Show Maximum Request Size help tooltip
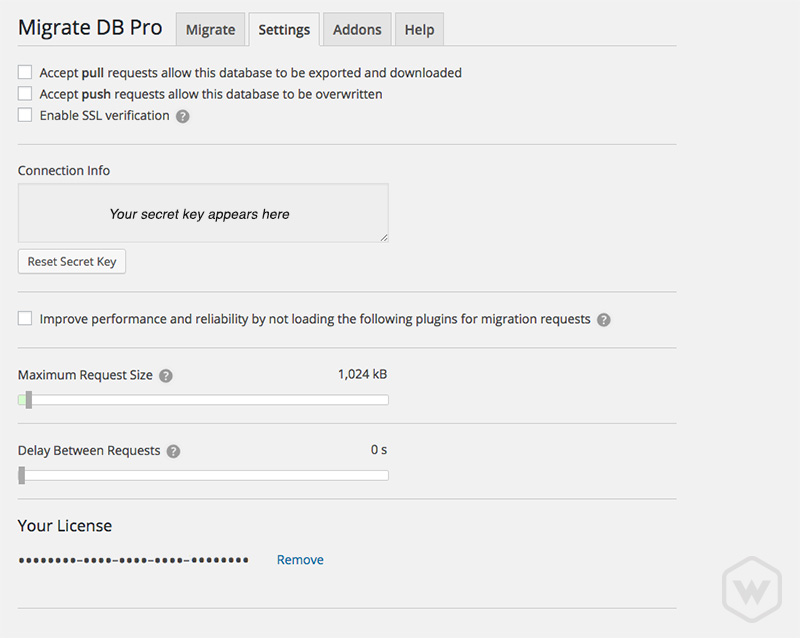The height and width of the screenshot is (638, 800). [166, 376]
